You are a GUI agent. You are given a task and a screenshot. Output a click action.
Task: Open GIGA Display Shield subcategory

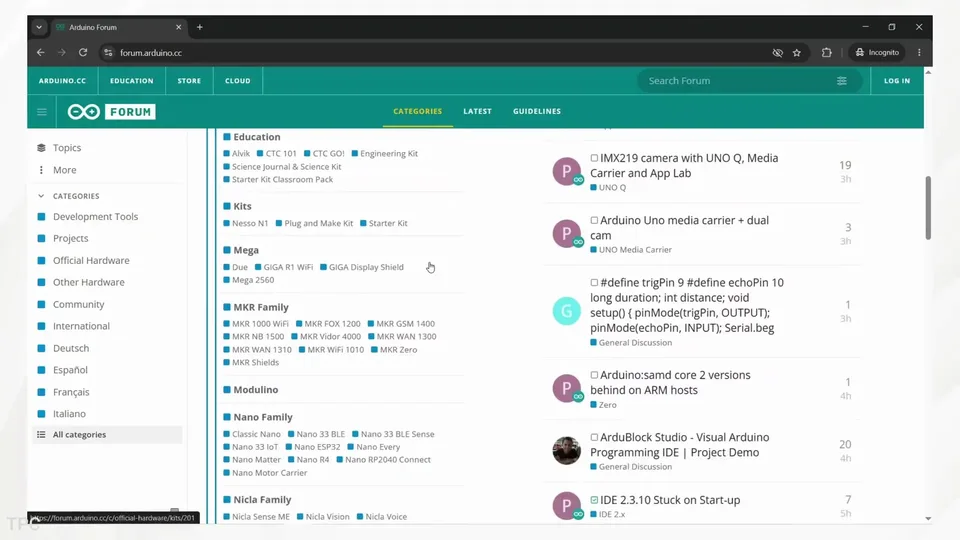(x=362, y=268)
